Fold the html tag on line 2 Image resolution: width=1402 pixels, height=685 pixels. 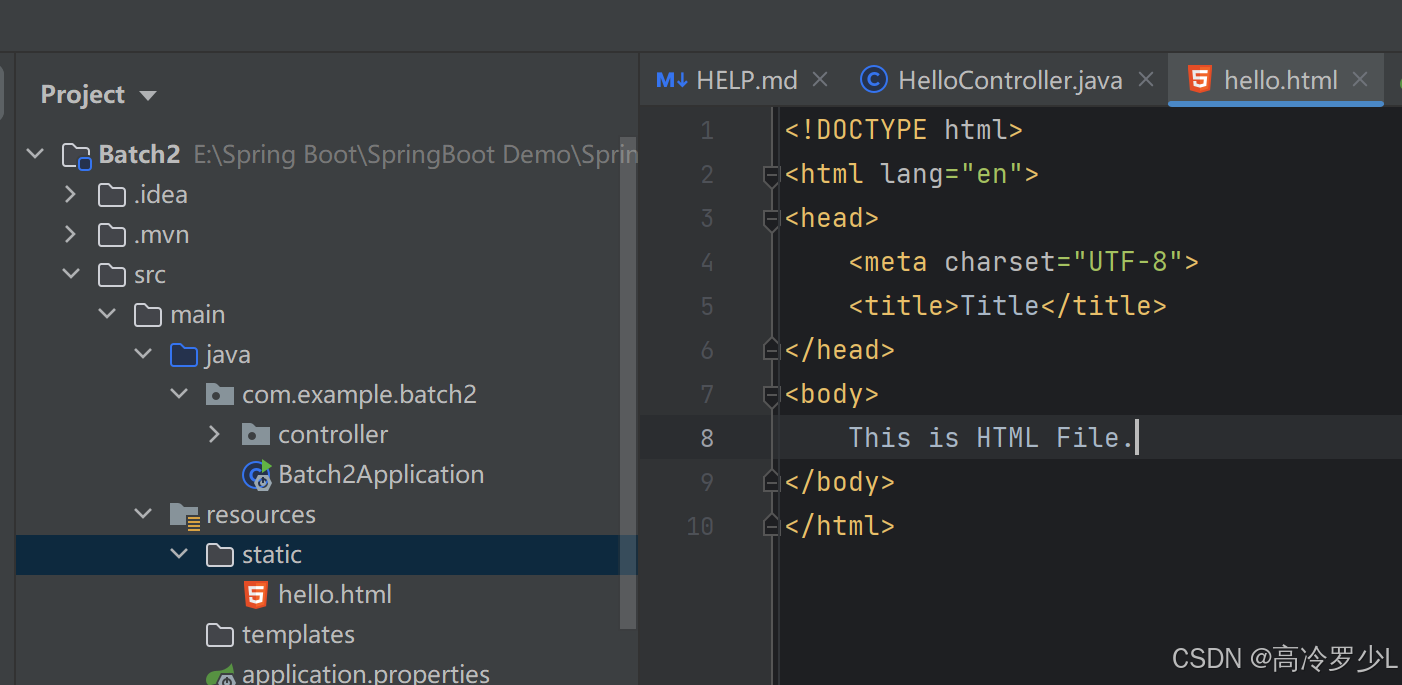[771, 176]
